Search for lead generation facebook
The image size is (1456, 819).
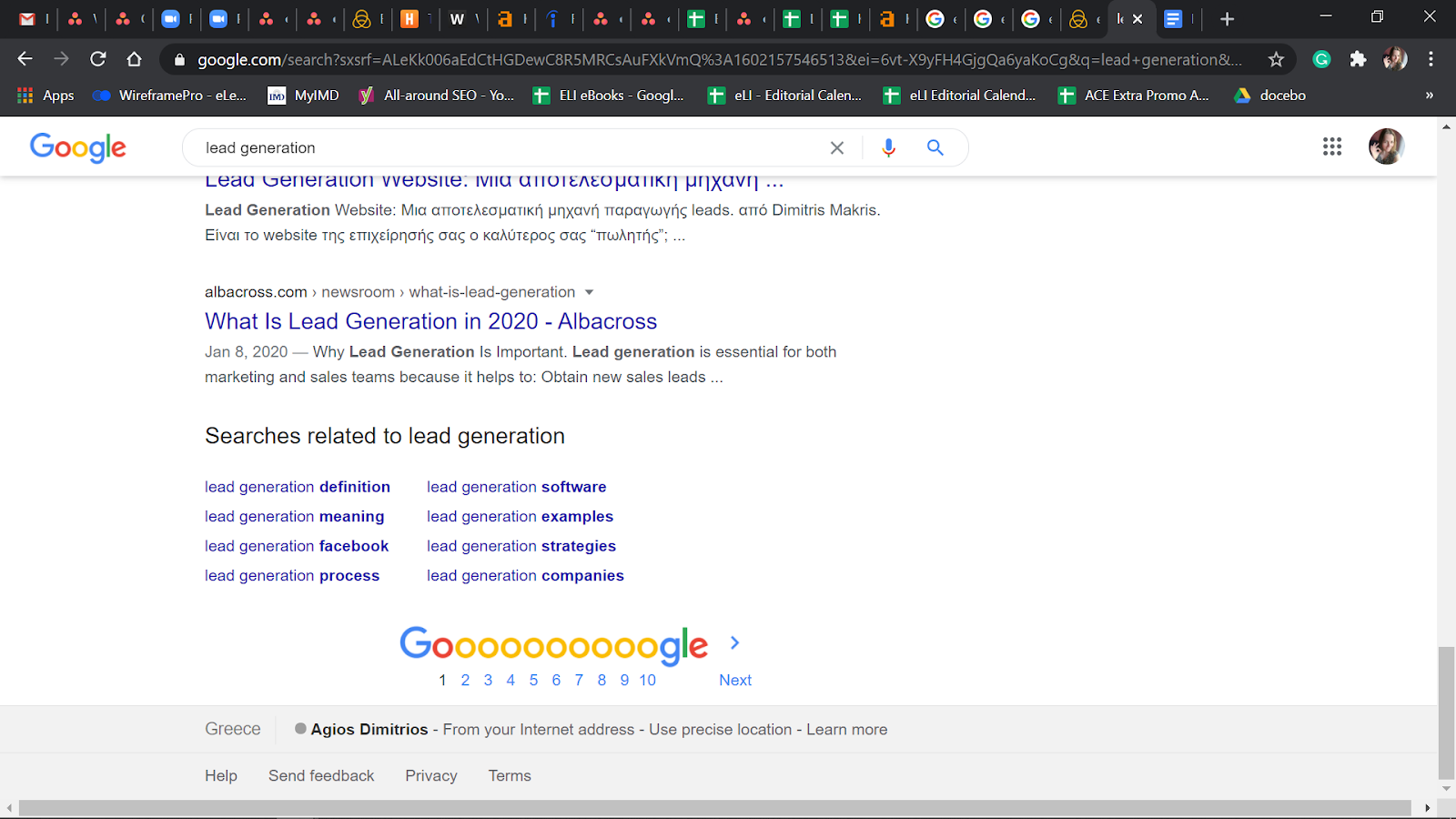pos(297,546)
